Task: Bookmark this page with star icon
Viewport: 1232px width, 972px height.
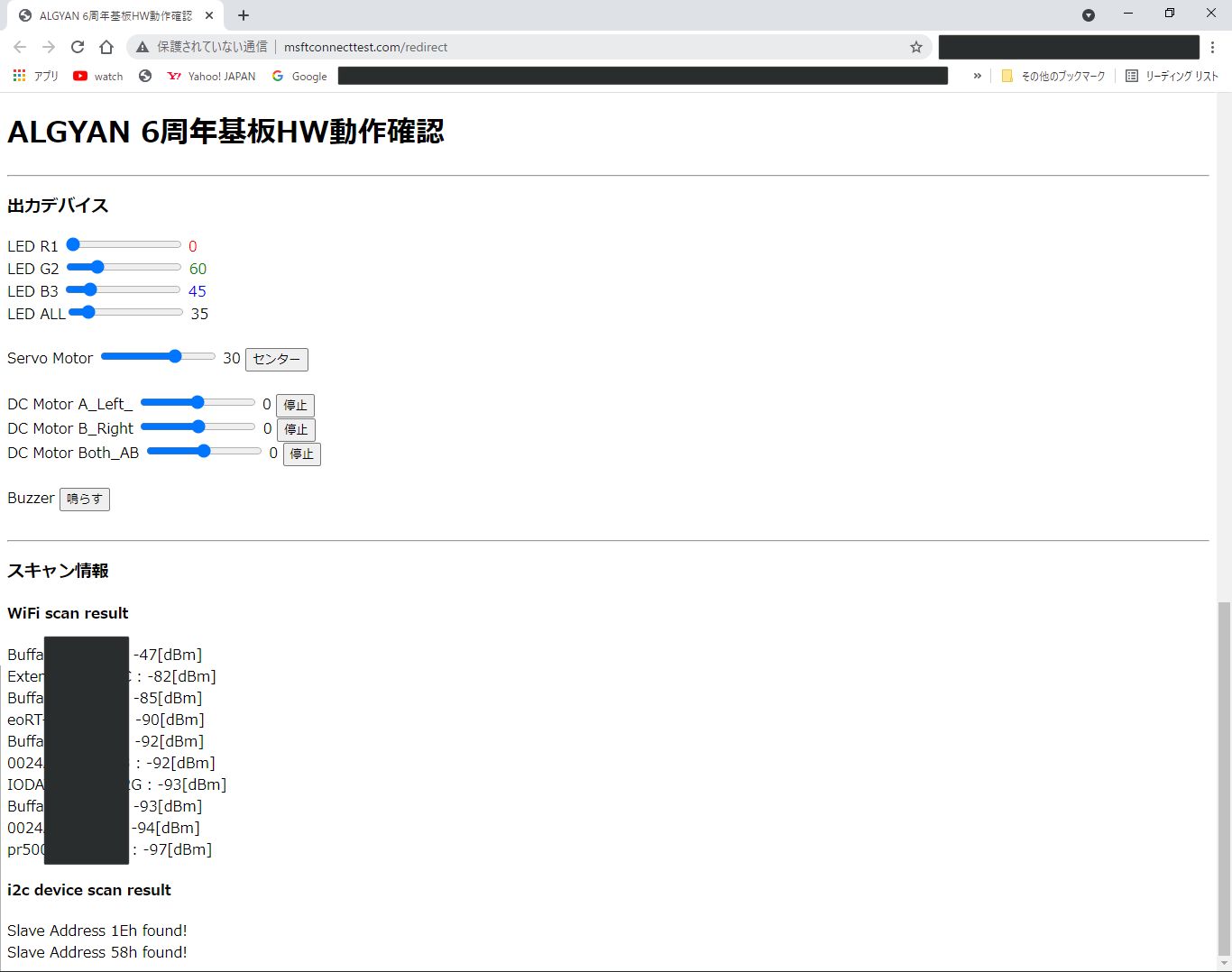Action: (915, 47)
